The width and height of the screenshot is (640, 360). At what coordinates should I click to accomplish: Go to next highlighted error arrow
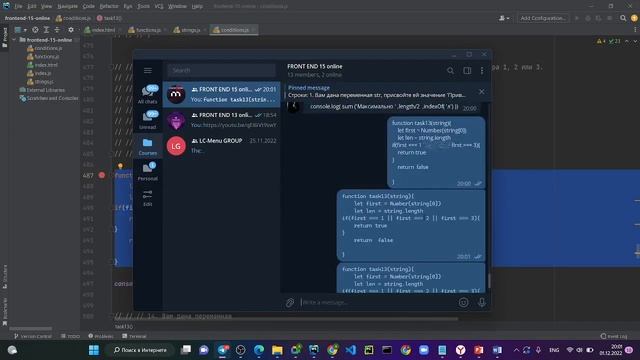[x=635, y=41]
